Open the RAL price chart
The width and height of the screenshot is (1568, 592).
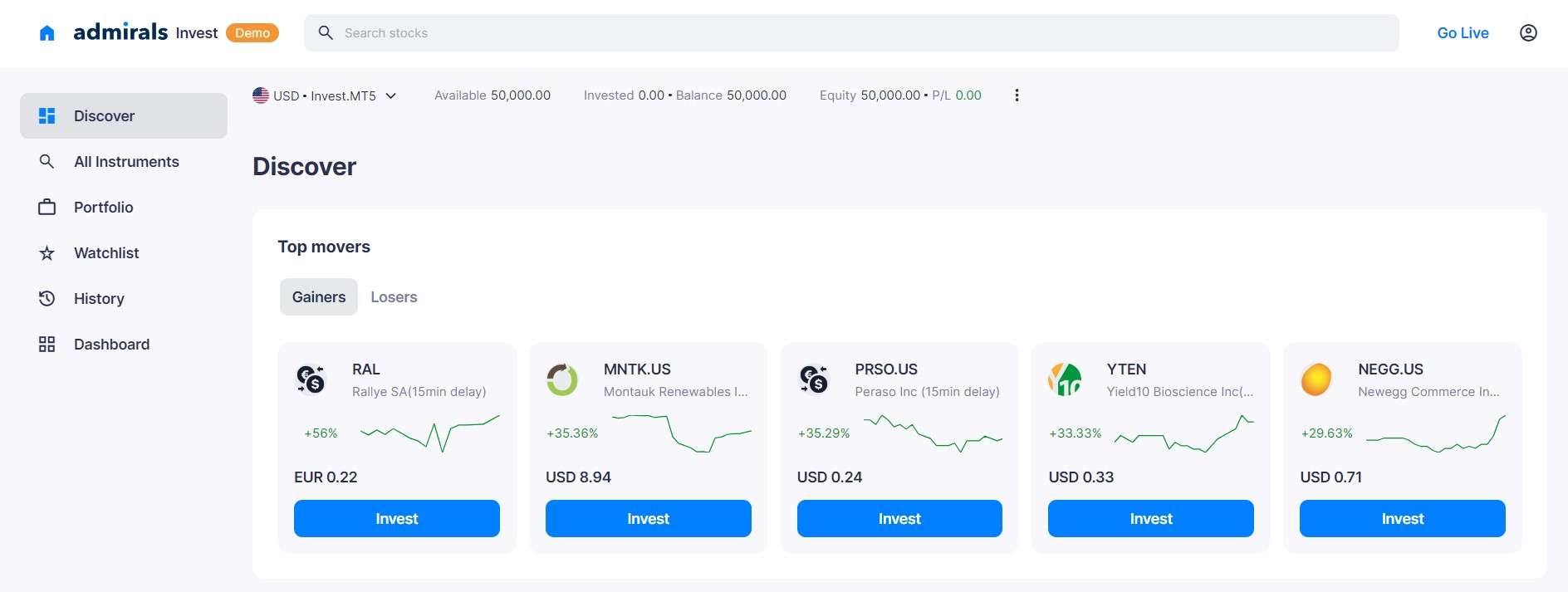click(x=430, y=433)
